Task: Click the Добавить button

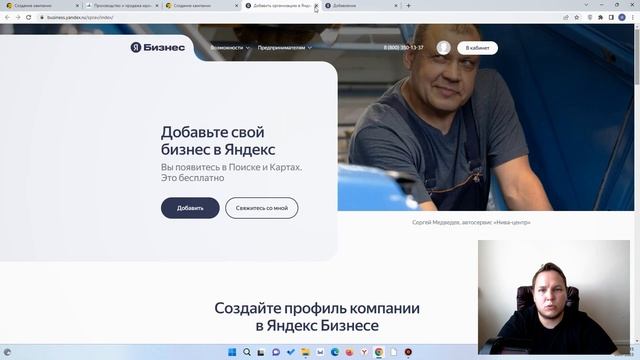Action: 190,208
